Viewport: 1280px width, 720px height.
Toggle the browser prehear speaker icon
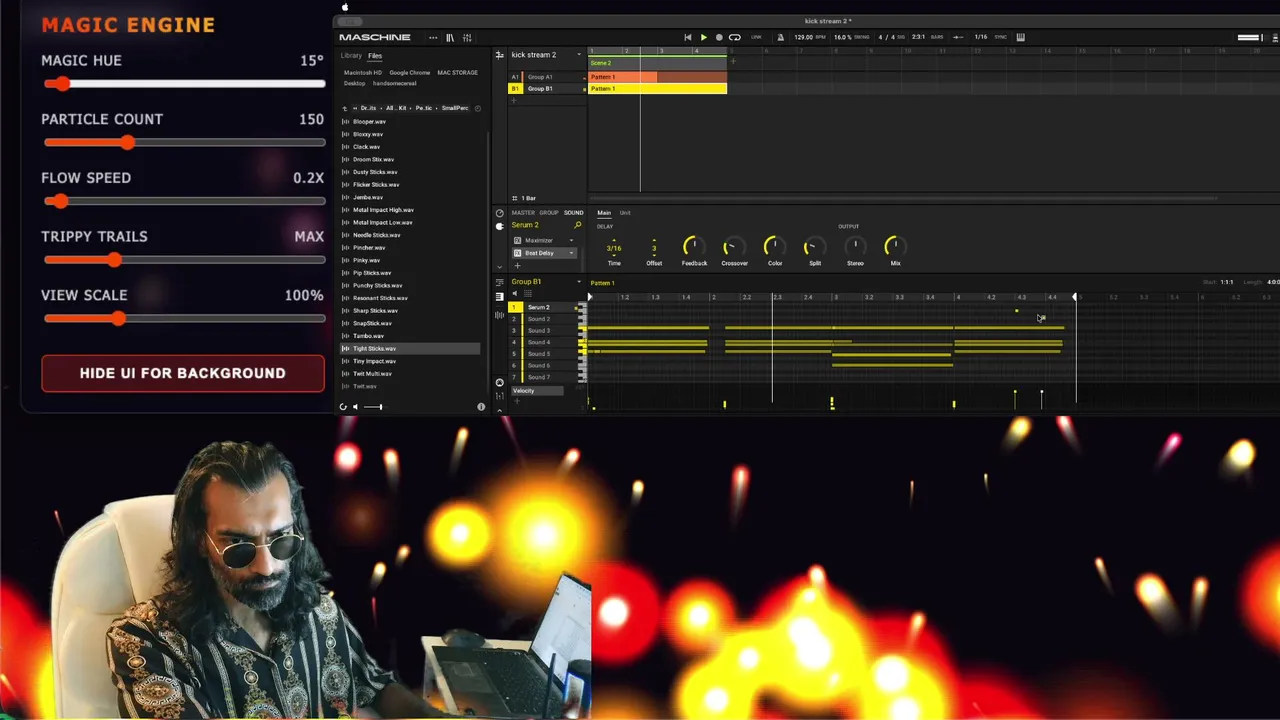355,407
